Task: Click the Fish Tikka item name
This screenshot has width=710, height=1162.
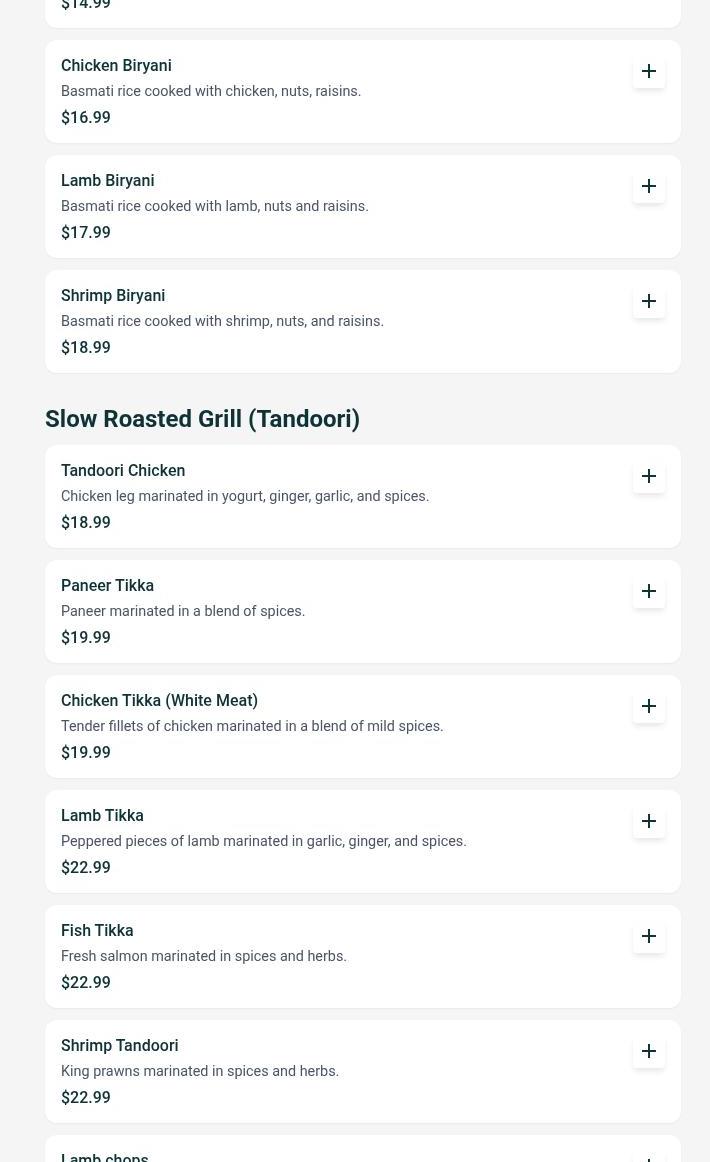Action: [x=97, y=930]
